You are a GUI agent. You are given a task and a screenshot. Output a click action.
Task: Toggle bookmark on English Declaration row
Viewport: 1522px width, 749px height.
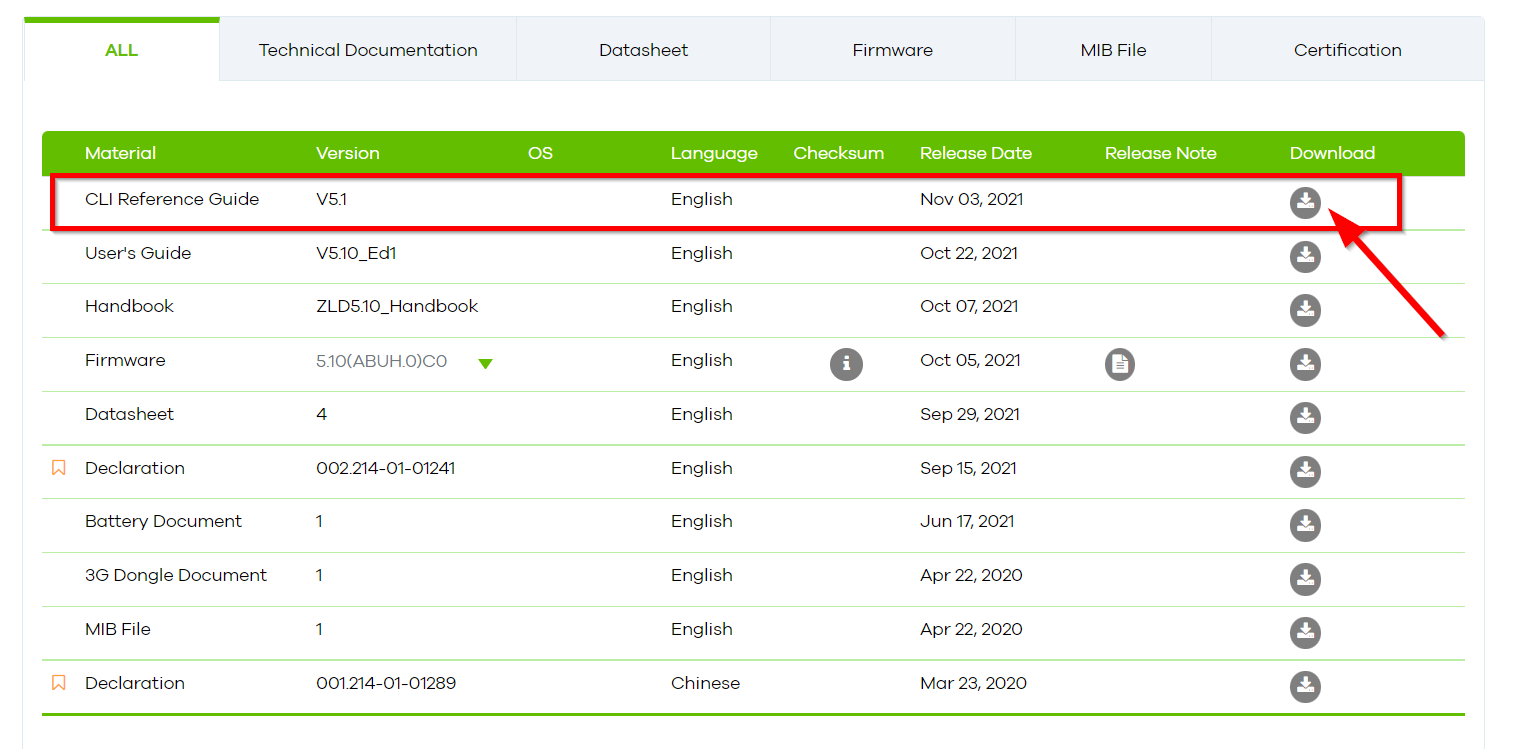pos(59,468)
